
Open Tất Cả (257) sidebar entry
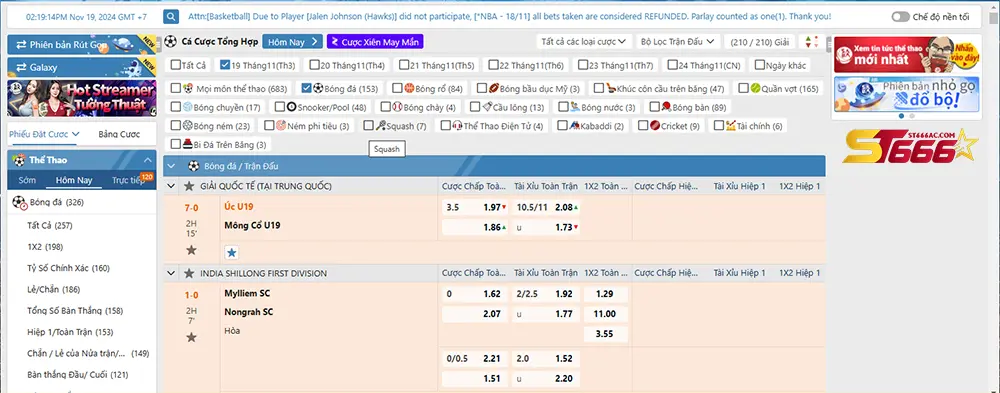coord(50,225)
